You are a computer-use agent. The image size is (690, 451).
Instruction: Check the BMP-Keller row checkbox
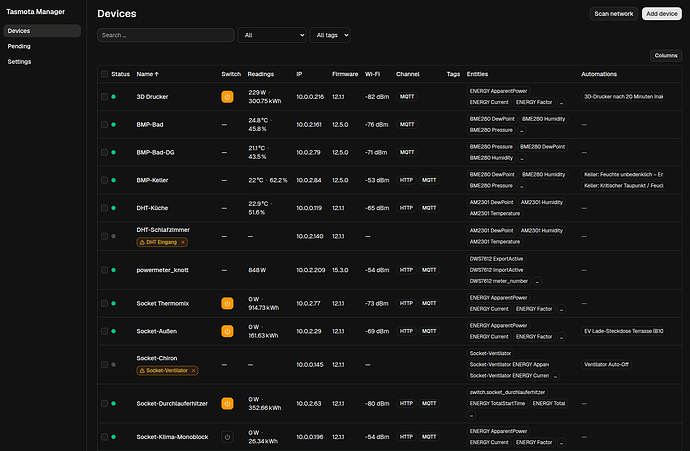(104, 180)
